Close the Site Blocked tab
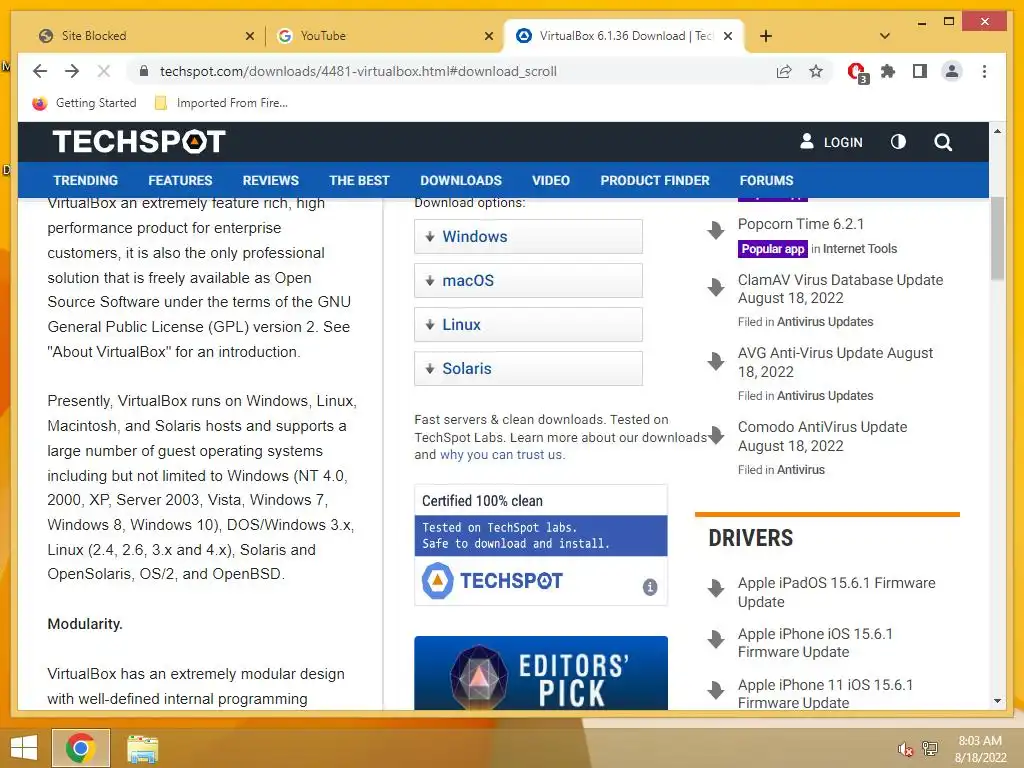 pyautogui.click(x=249, y=36)
